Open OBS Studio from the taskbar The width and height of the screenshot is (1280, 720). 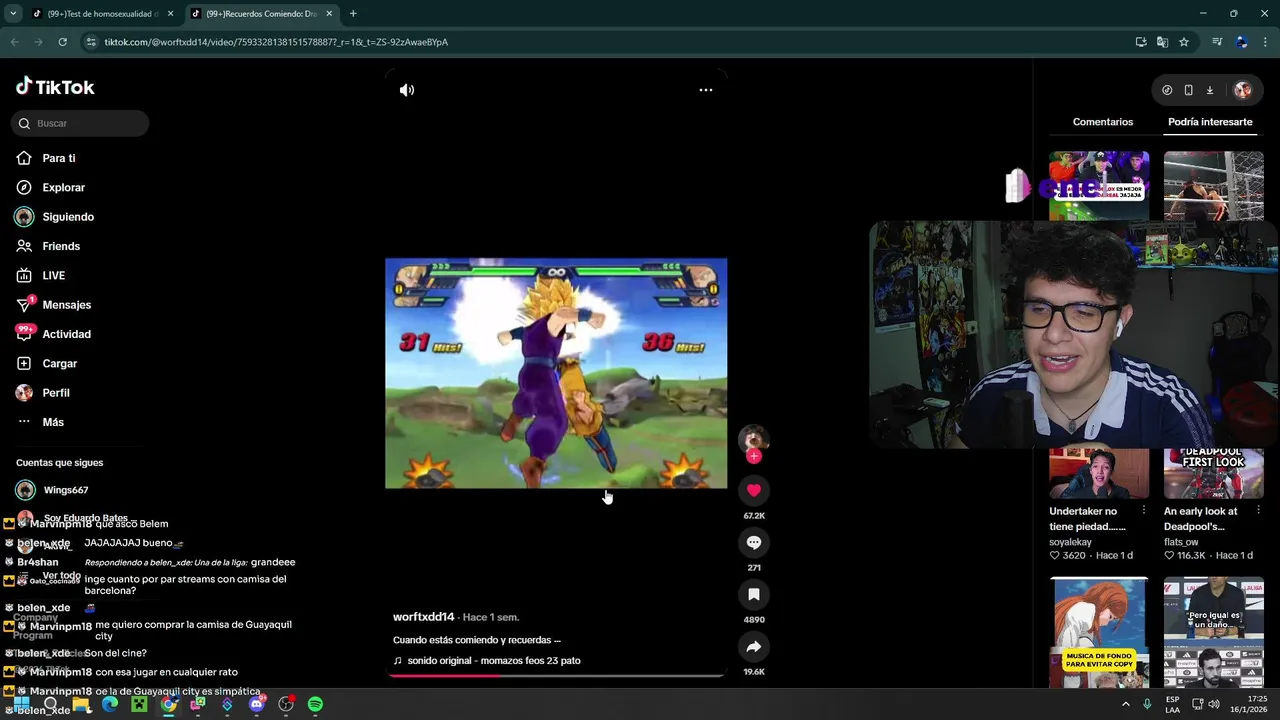(x=286, y=705)
